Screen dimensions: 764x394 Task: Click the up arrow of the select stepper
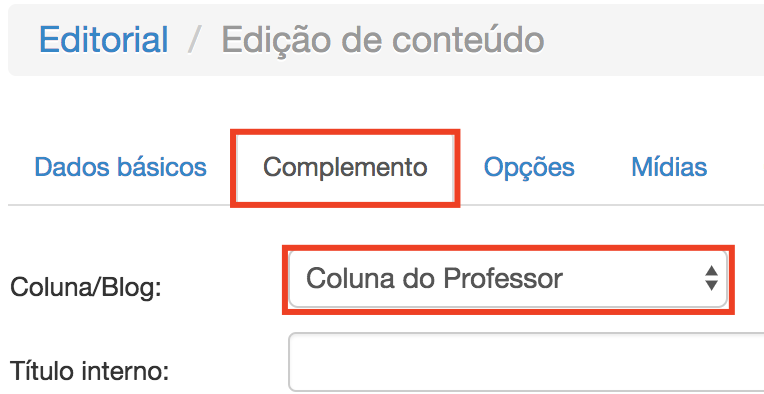711,271
